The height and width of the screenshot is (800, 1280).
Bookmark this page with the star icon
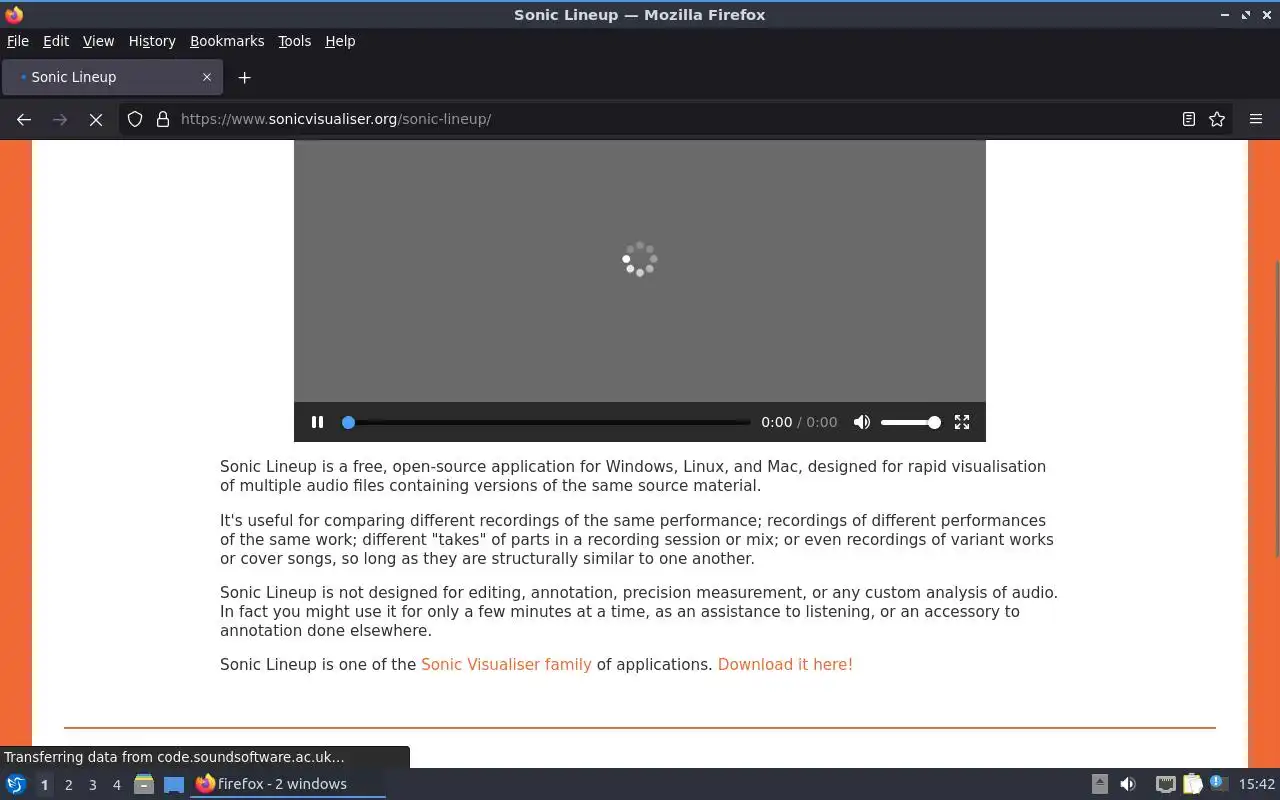[x=1217, y=119]
